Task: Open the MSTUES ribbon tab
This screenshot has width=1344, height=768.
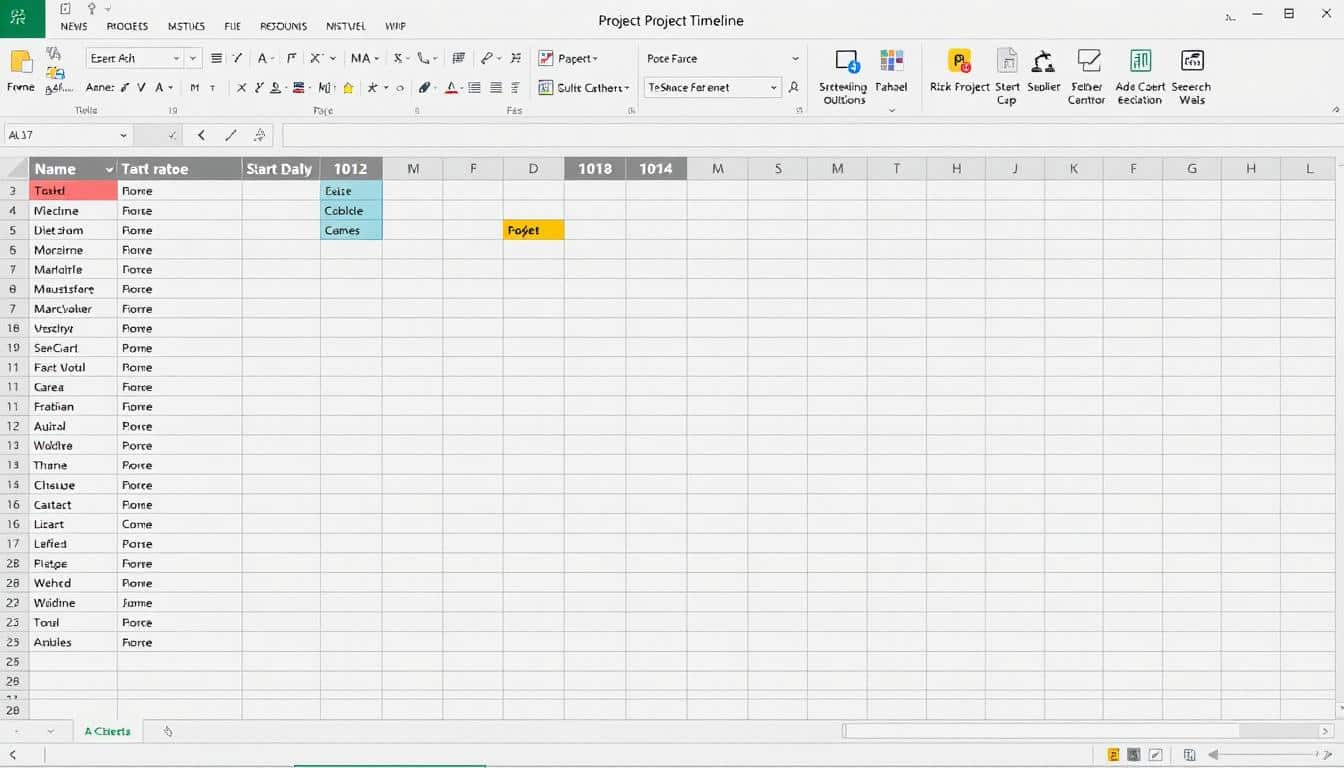Action: (x=187, y=26)
